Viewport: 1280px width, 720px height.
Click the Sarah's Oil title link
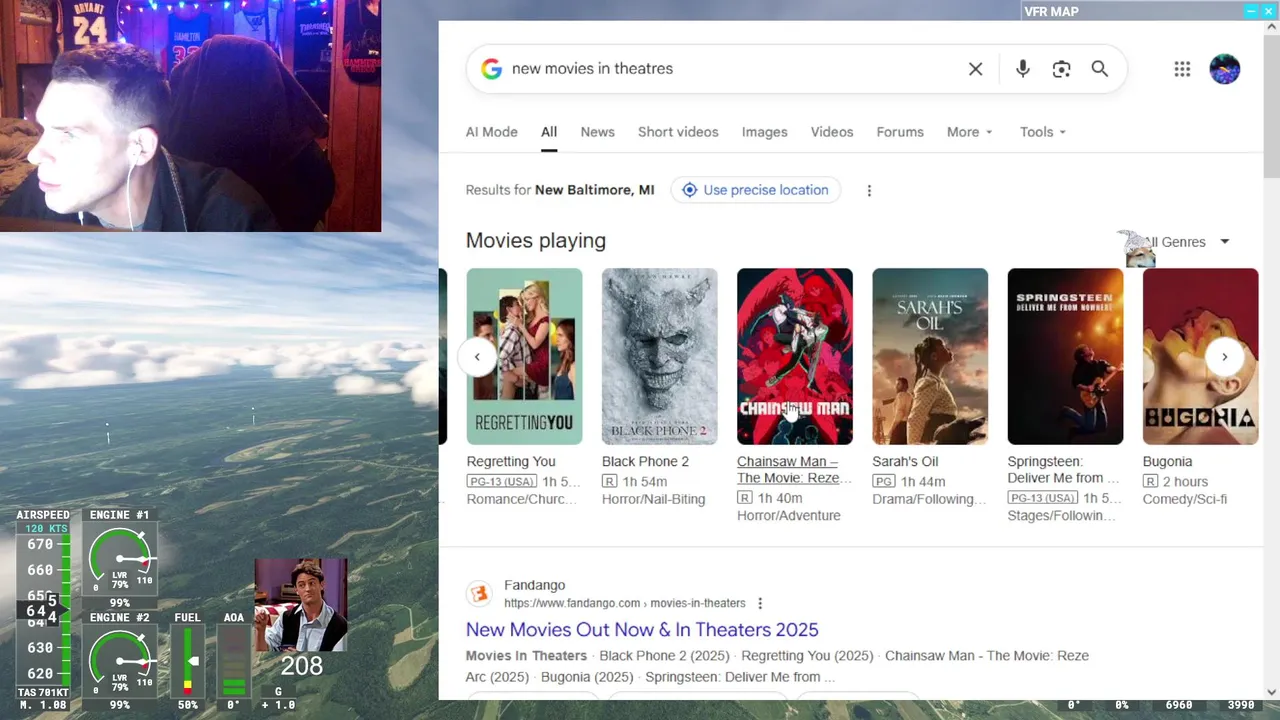click(x=905, y=462)
